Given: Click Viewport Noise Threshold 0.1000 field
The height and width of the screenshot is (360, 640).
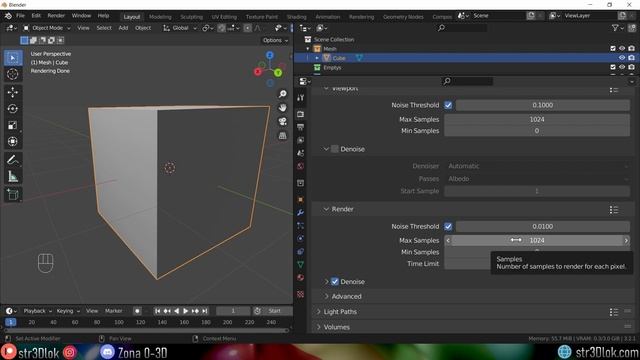Looking at the screenshot, I should (542, 105).
